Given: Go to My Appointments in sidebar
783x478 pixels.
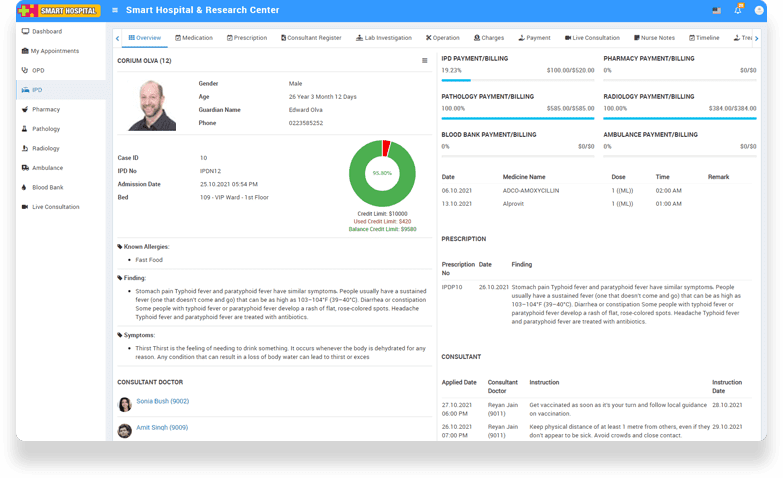Looking at the screenshot, I should [x=54, y=51].
